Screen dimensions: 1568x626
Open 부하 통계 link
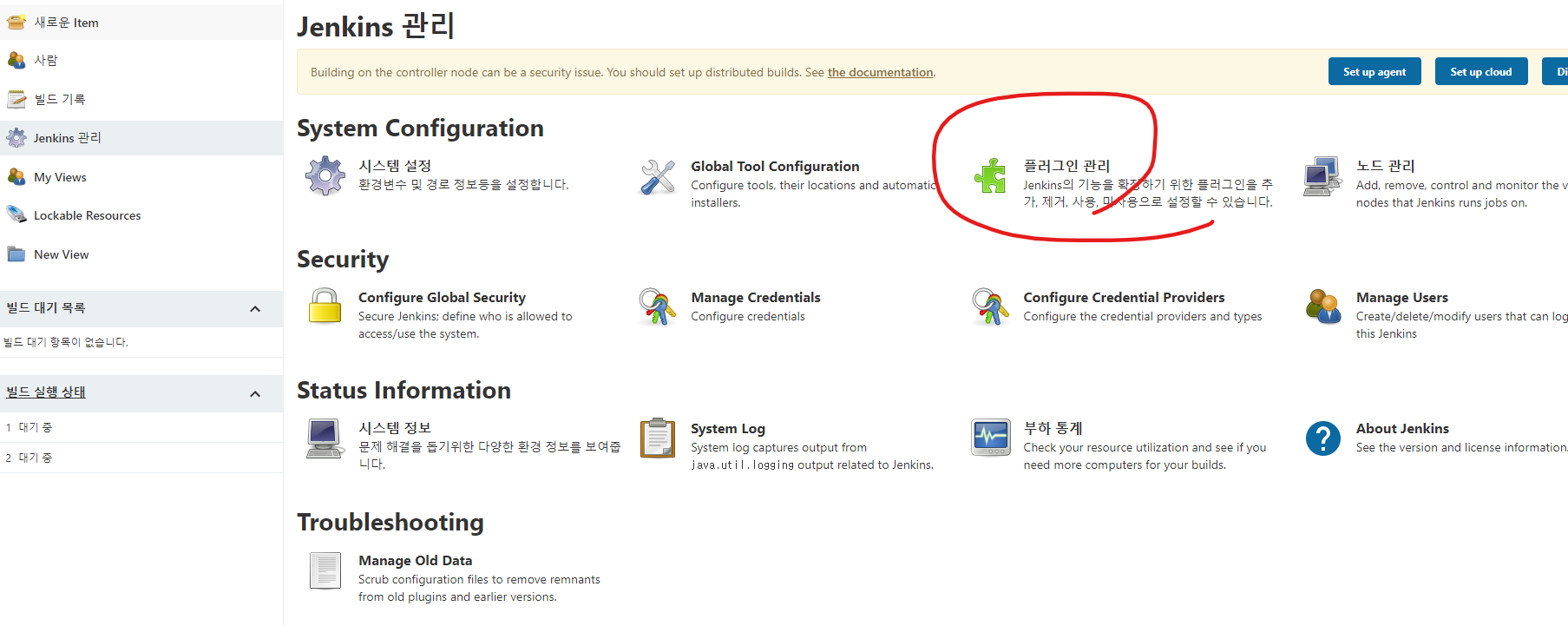pyautogui.click(x=1053, y=428)
